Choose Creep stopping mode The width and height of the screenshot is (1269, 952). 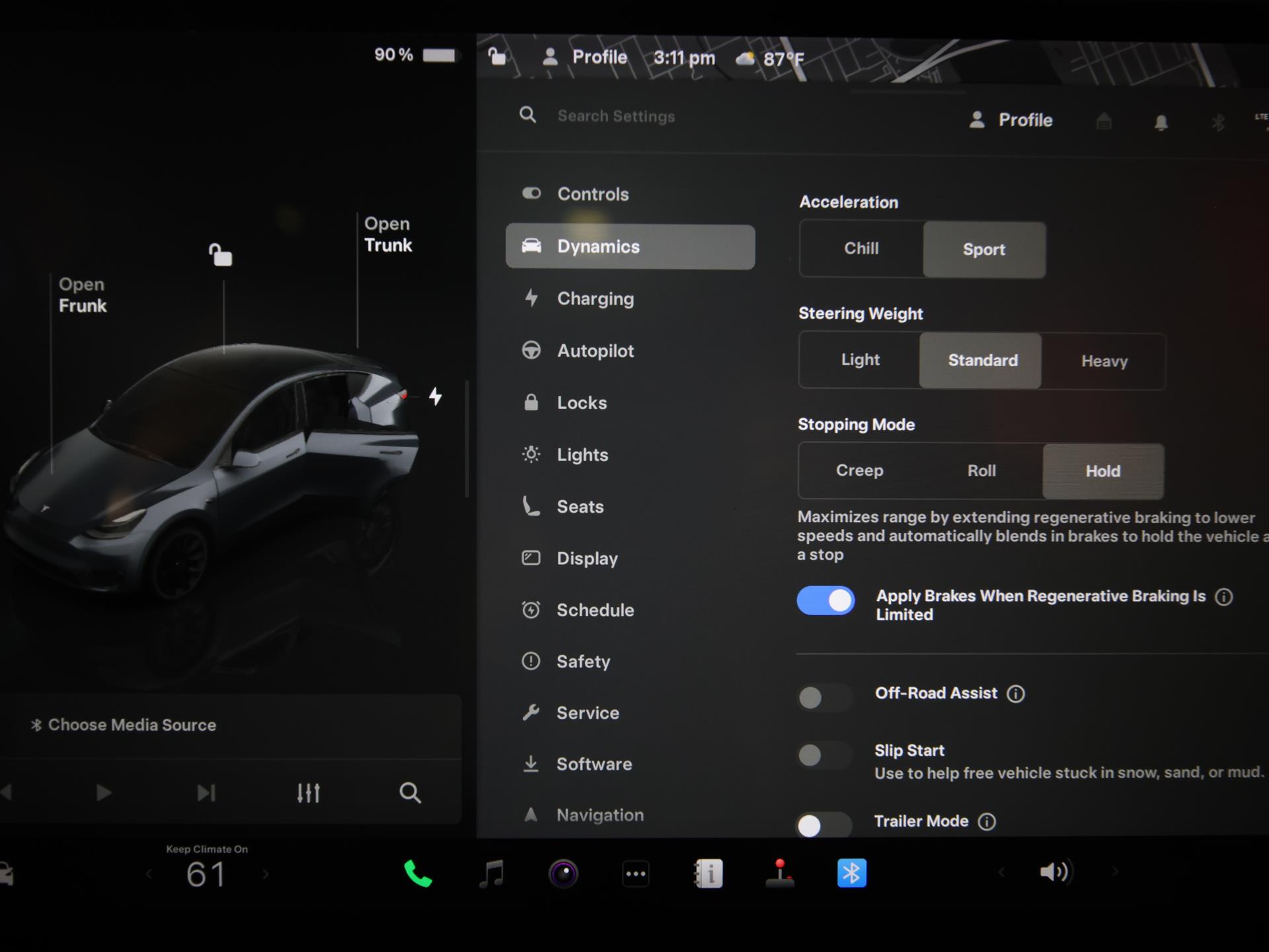tap(859, 470)
